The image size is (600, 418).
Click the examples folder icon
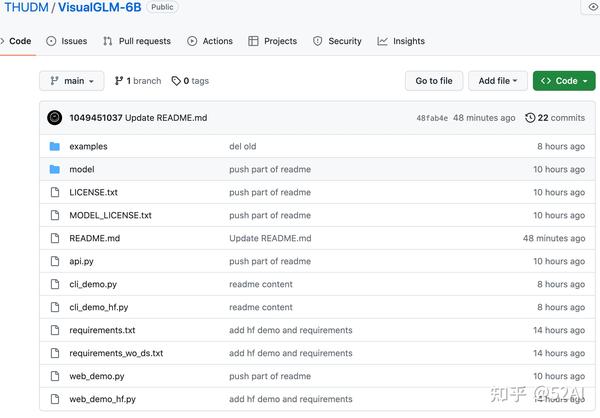point(55,146)
